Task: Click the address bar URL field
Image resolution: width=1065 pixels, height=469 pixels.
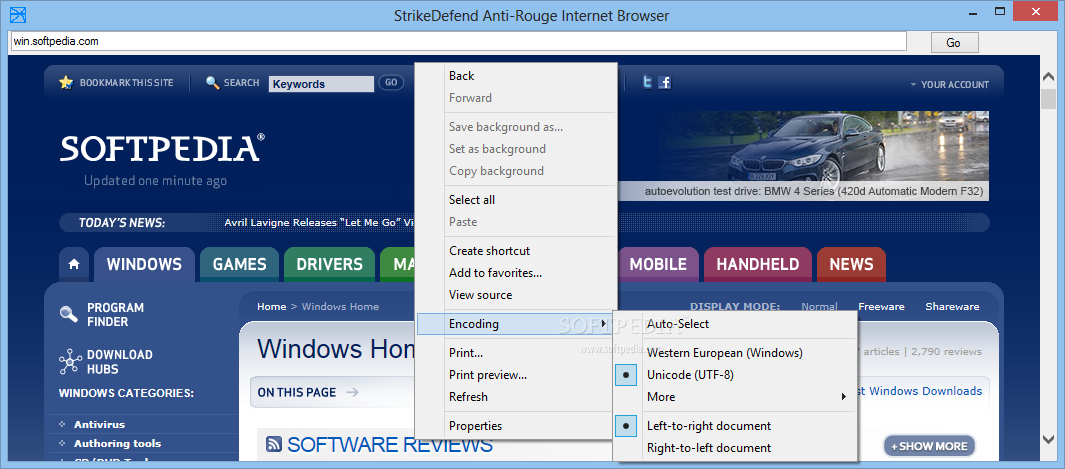Action: 458,41
